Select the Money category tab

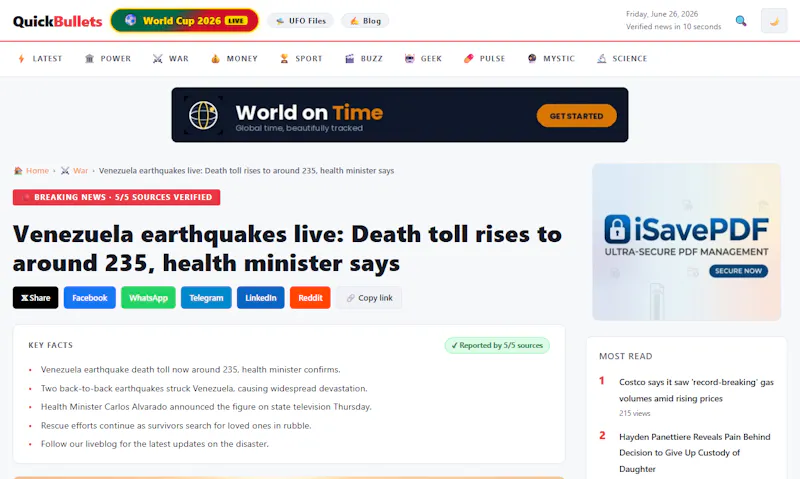point(234,59)
